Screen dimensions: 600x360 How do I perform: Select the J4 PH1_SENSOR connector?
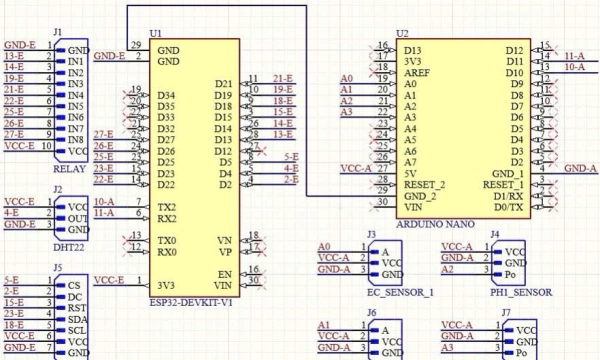(x=509, y=263)
